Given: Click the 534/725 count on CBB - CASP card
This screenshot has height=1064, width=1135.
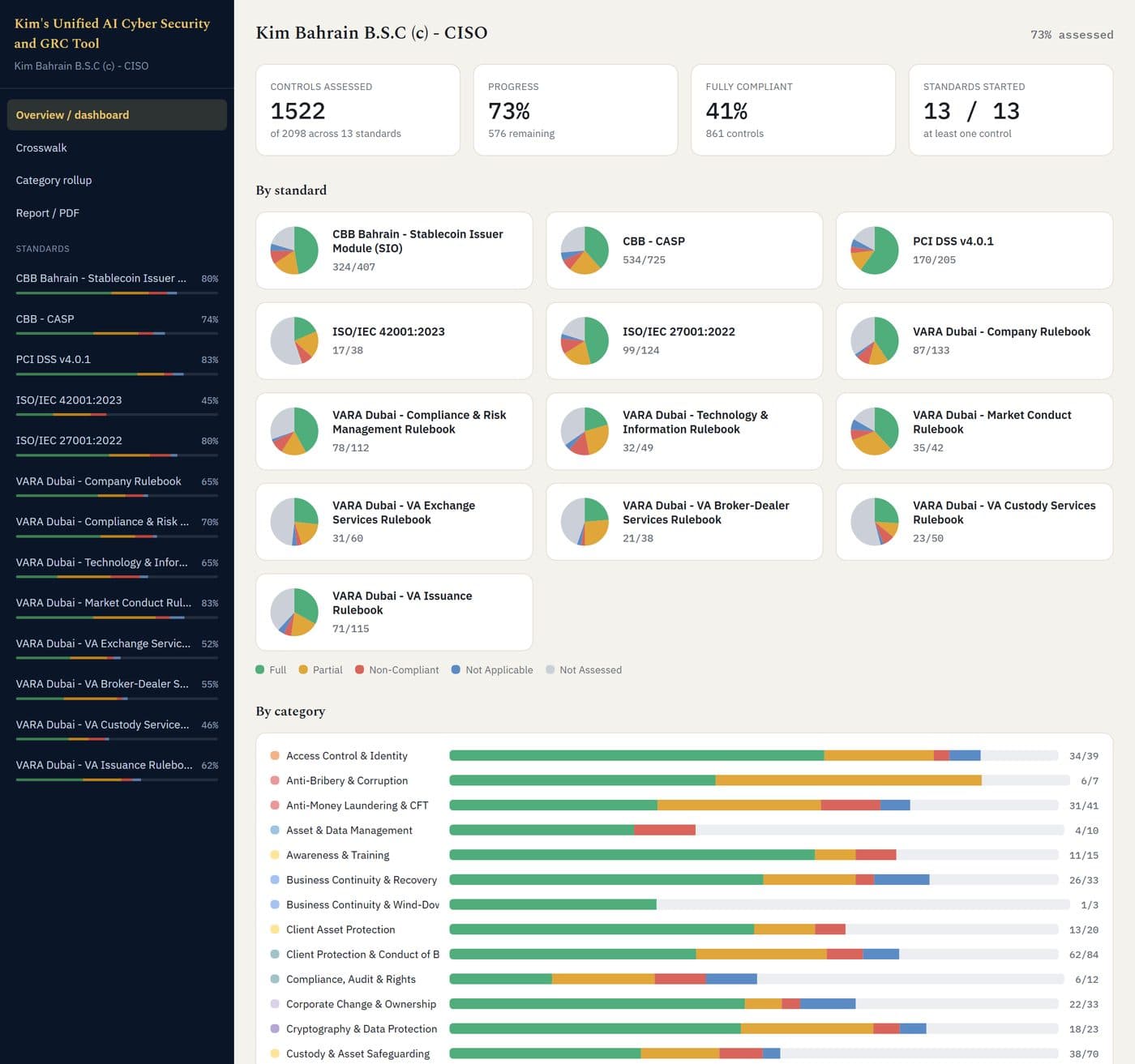Looking at the screenshot, I should [x=644, y=260].
